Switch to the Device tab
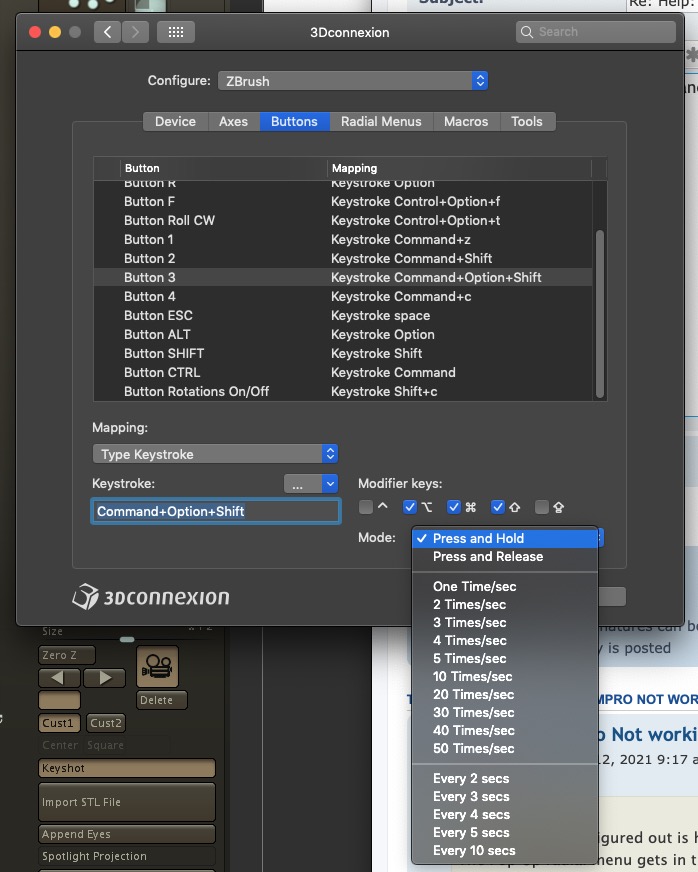This screenshot has height=872, width=698. pos(175,121)
